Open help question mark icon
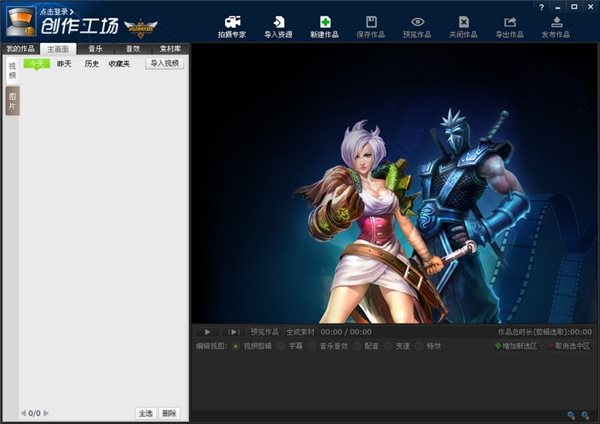Viewport: 600px width, 424px height. pos(541,7)
